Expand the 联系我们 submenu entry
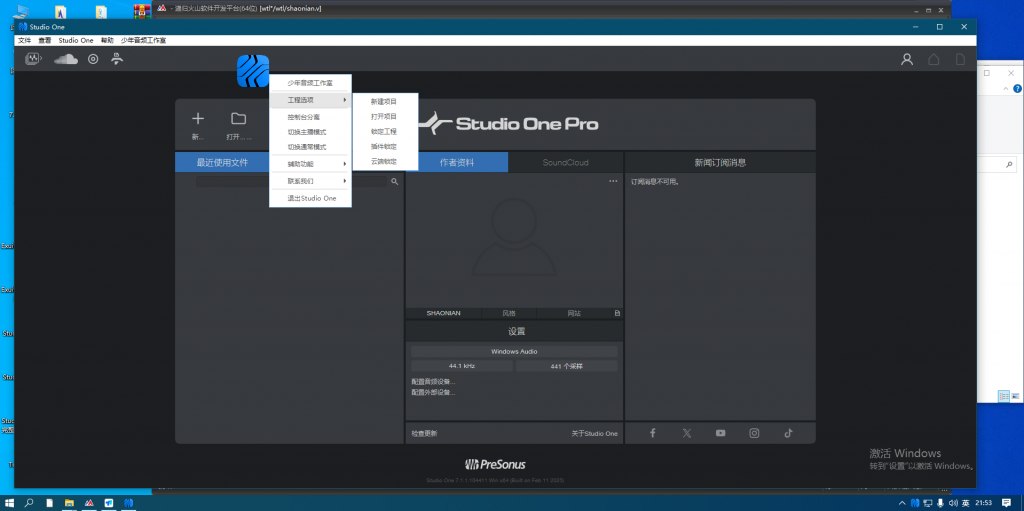The height and width of the screenshot is (511, 1024). coord(310,181)
